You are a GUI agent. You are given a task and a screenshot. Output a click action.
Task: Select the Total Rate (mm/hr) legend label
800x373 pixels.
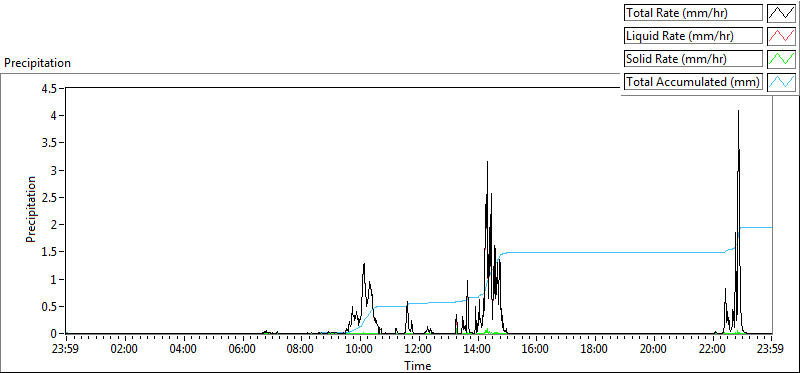[x=694, y=13]
